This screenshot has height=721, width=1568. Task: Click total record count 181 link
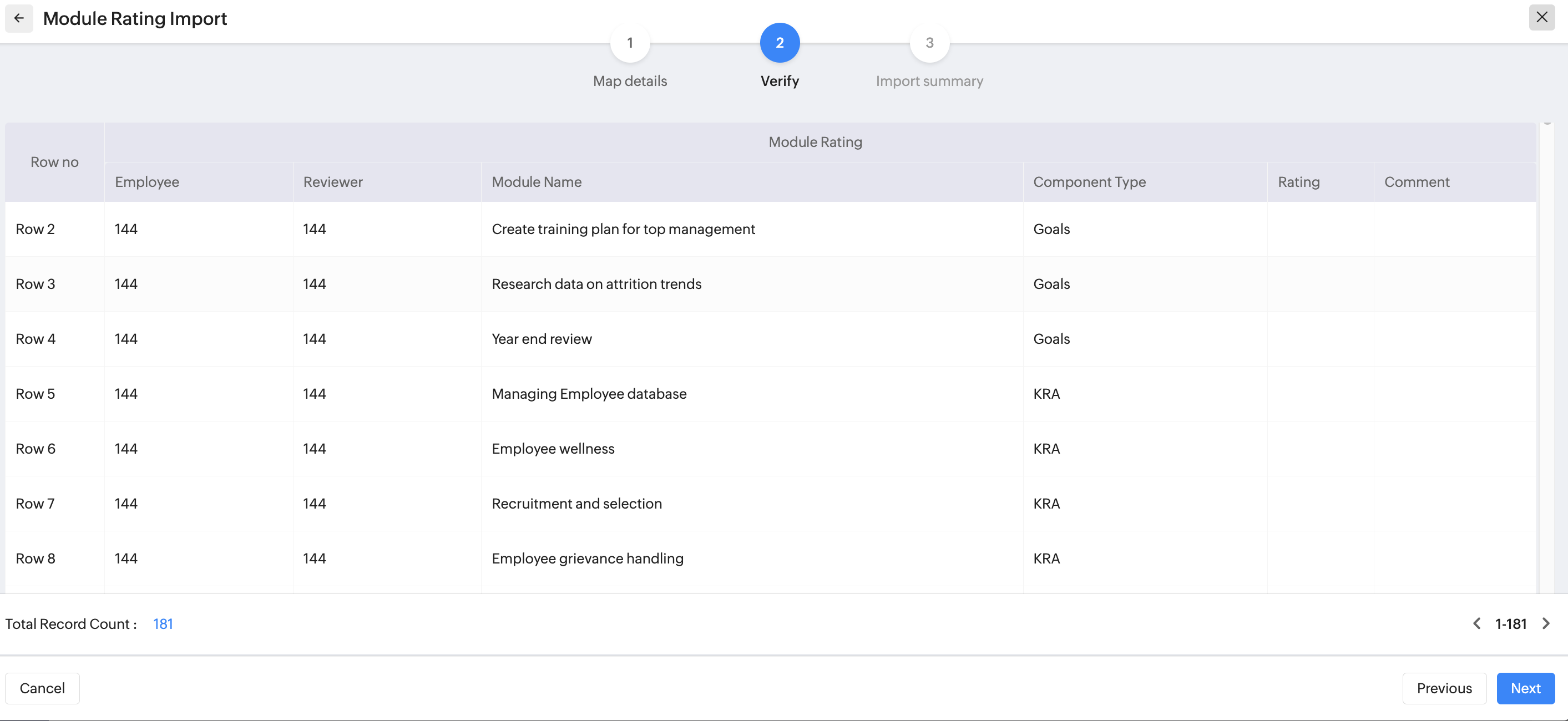tap(163, 623)
